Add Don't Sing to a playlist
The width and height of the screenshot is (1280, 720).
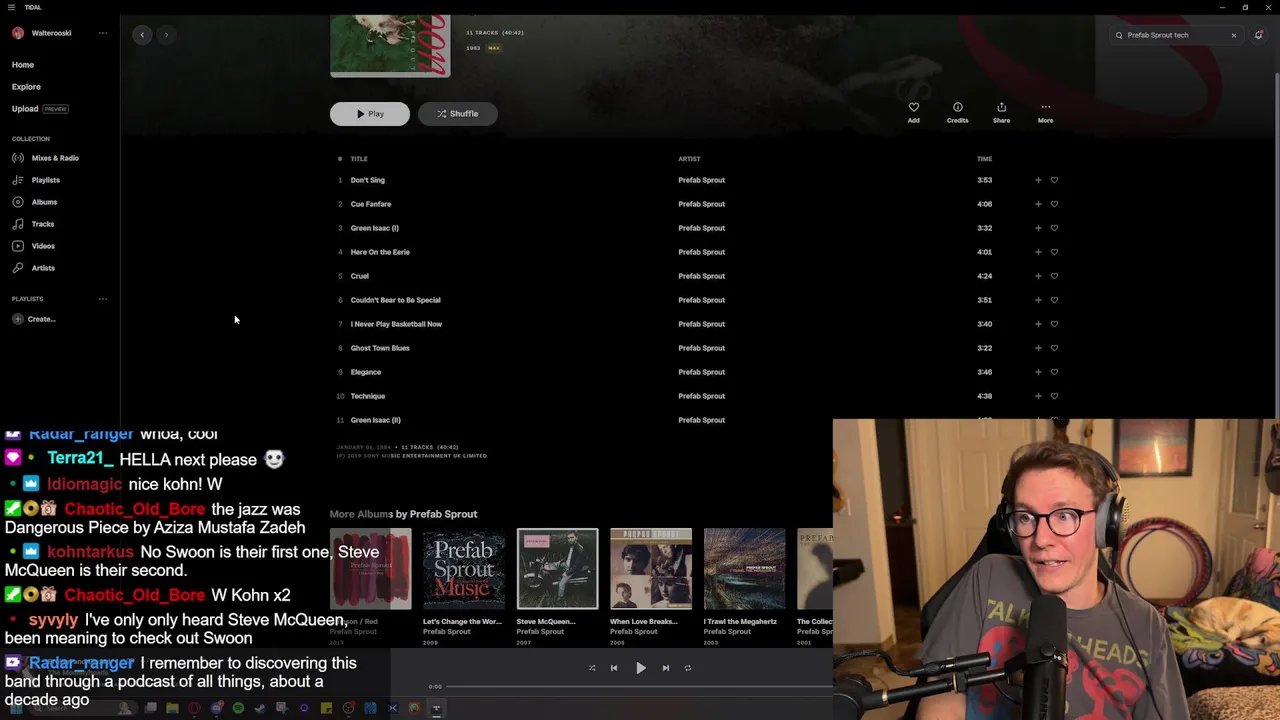click(1038, 180)
